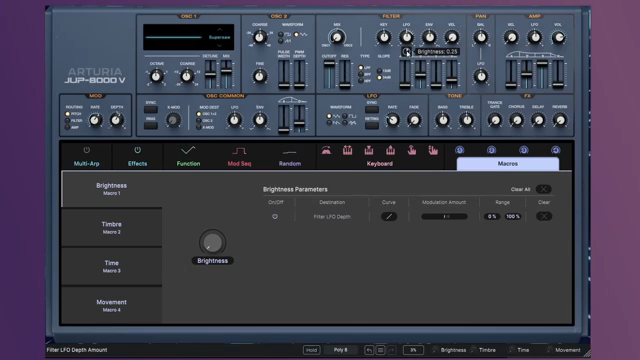Screen dimensions: 640x360
Task: Click the third Keyboard source icon
Action: [x=369, y=150]
